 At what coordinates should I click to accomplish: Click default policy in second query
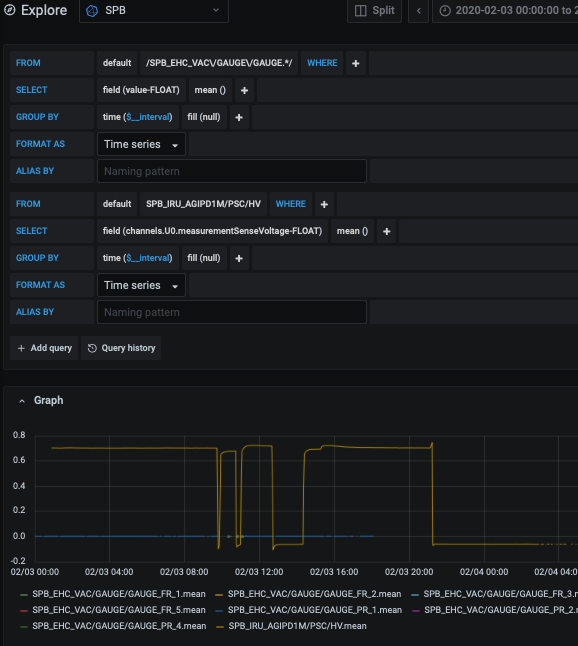117,204
